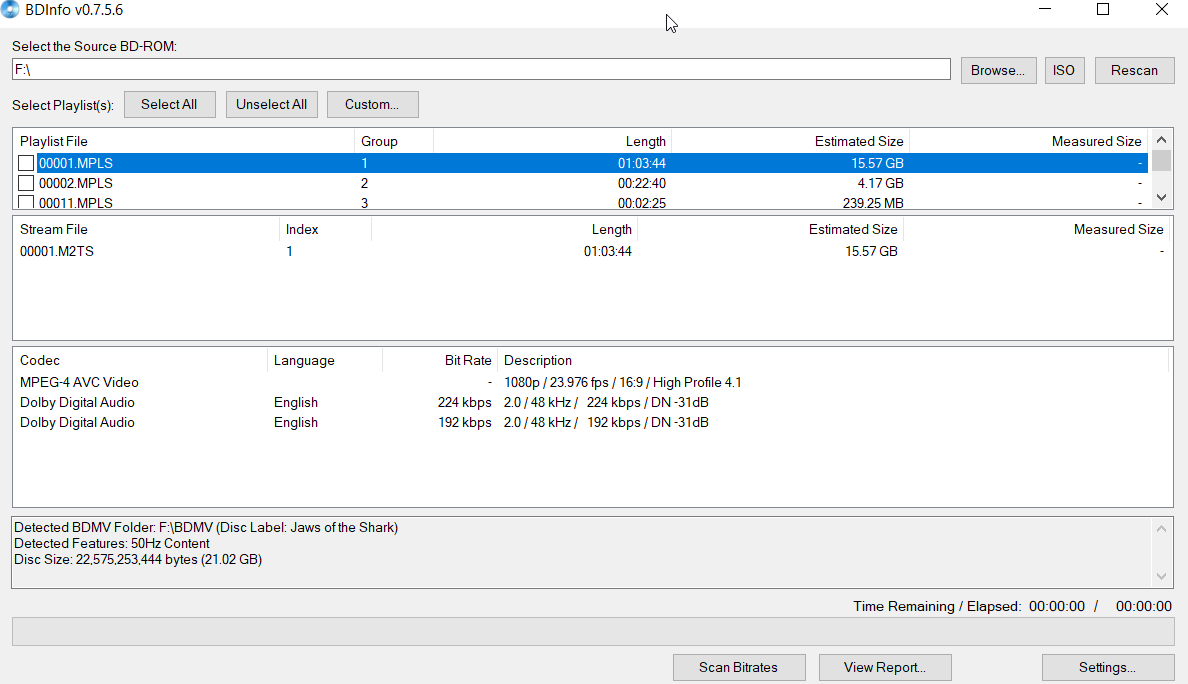This screenshot has width=1188, height=684.
Task: Maximize the BDInfo window
Action: [x=1103, y=10]
